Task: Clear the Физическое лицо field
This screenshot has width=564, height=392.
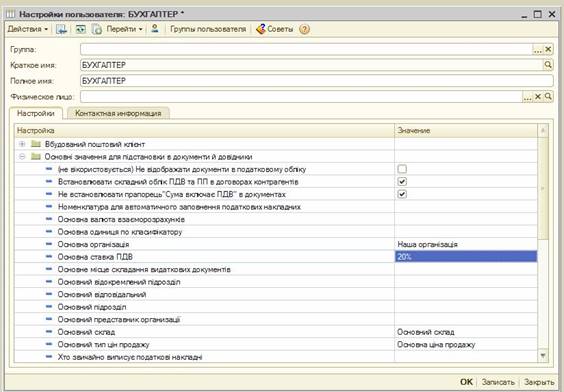Action: pos(538,96)
